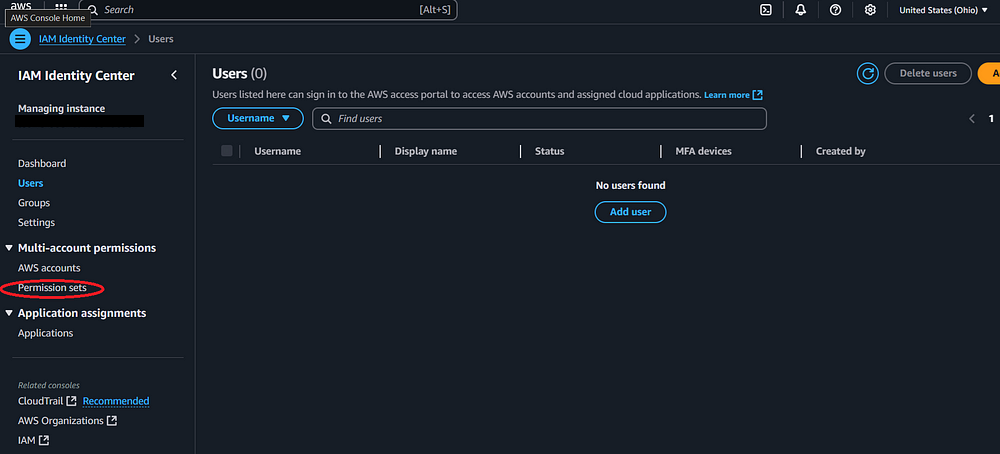Screen dimensions: 1000x454
Task: Open the United States (Ohio) region selector
Action: pos(942,10)
